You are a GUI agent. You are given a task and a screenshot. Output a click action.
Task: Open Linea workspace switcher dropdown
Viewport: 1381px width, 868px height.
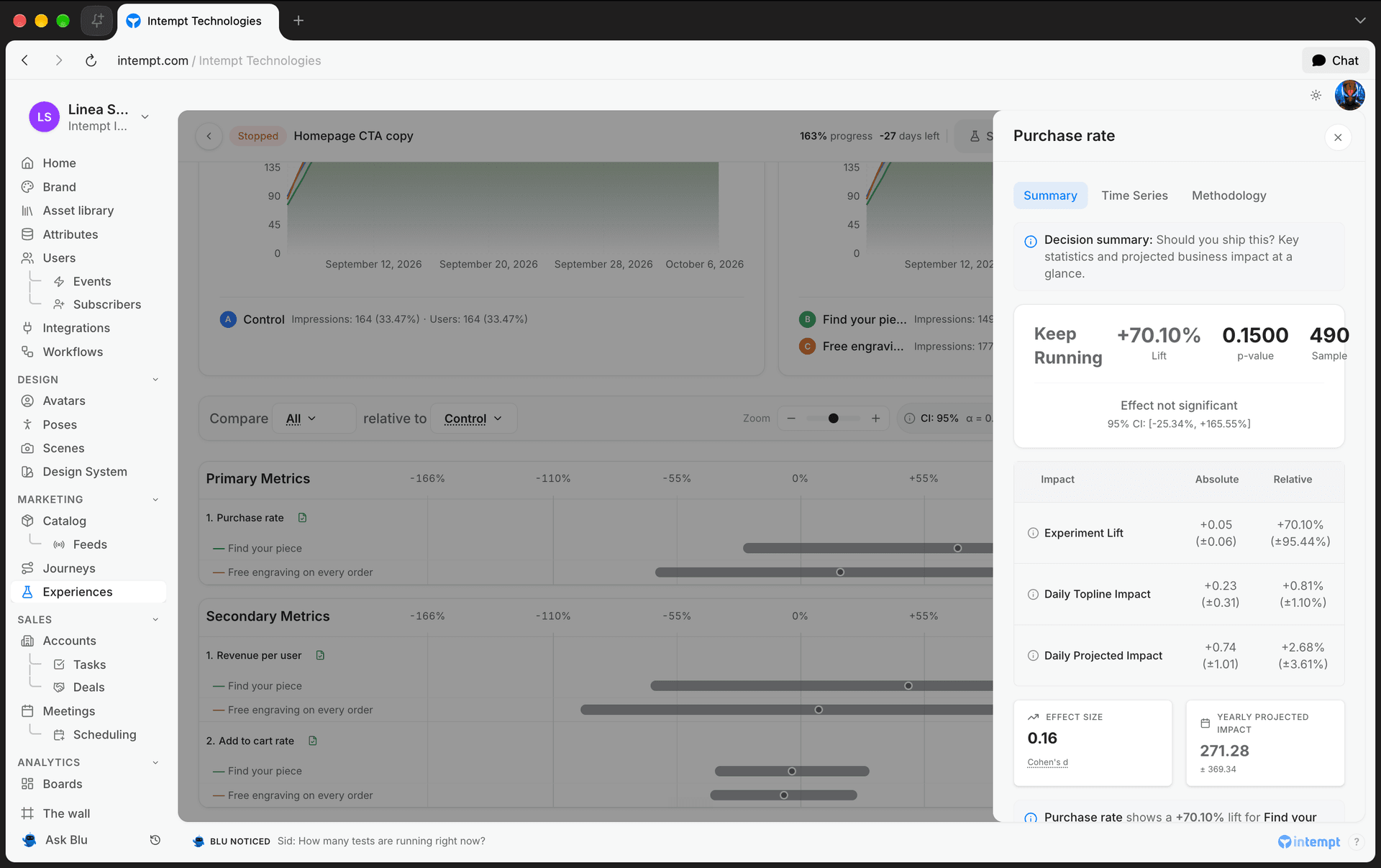tap(145, 117)
